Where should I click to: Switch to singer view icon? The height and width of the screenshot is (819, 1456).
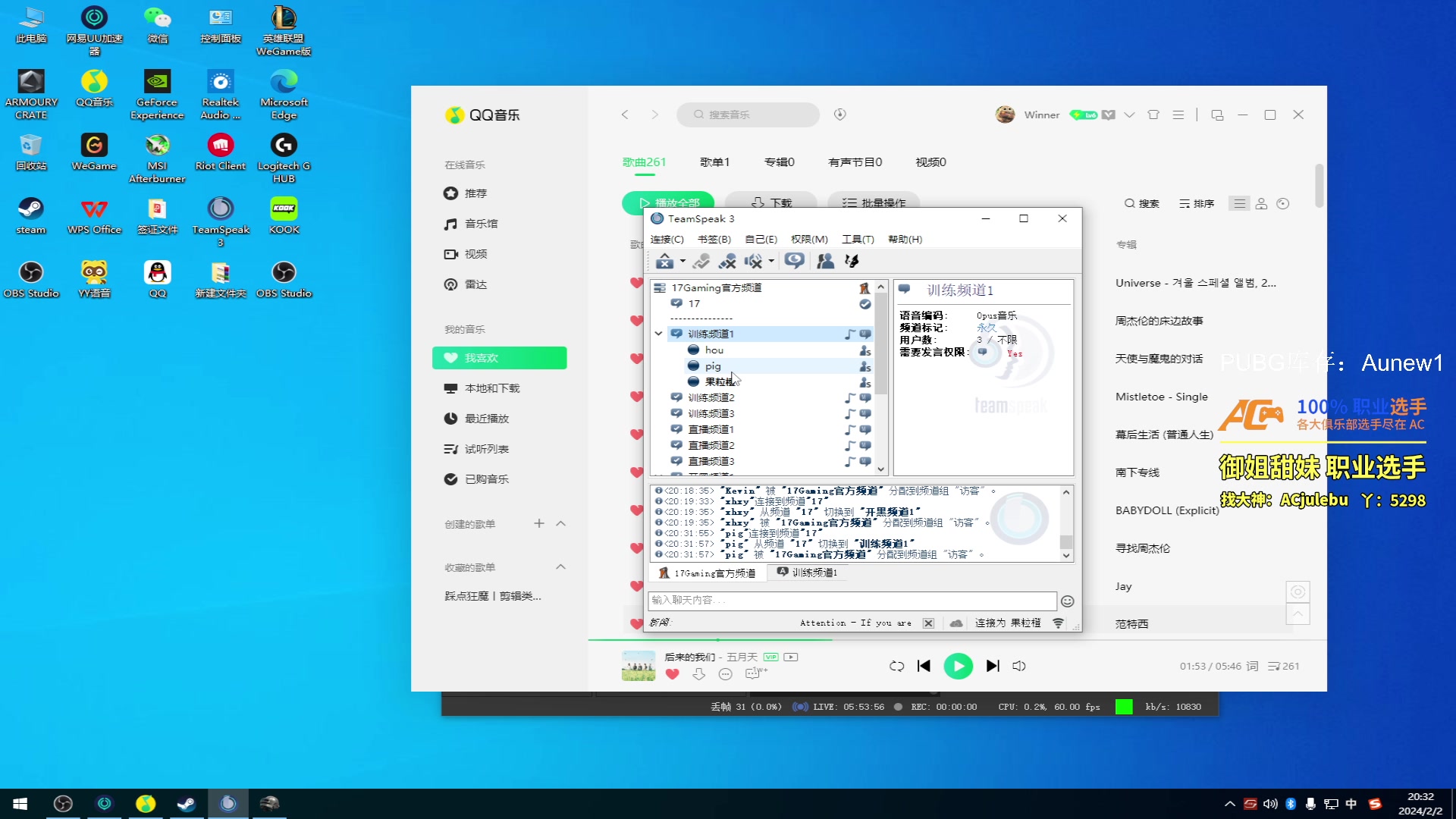[1261, 204]
